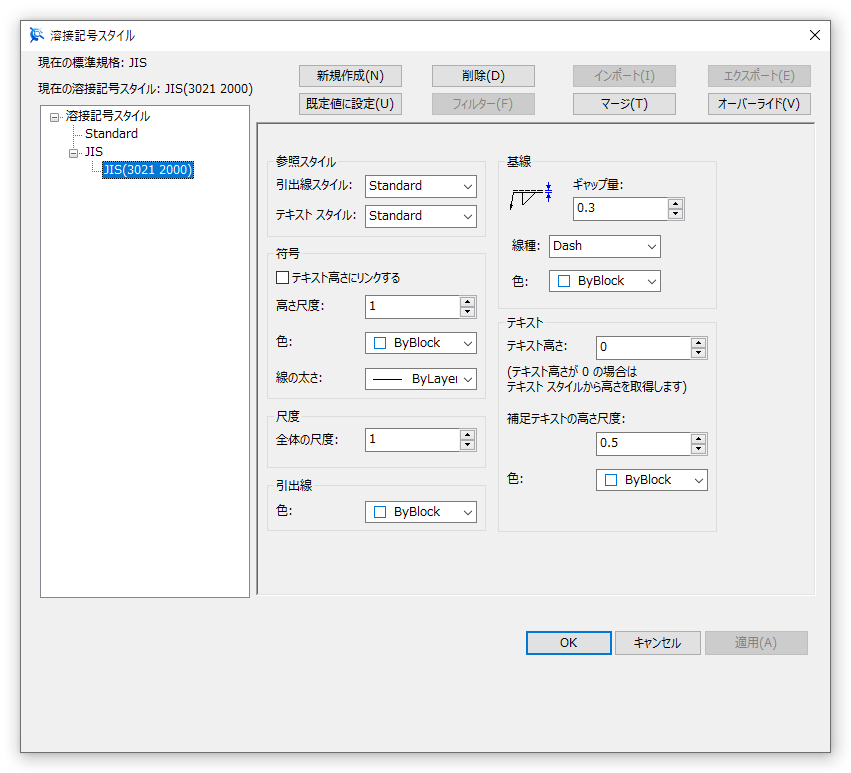
Task: Click the 新規作成(N) button
Action: tap(350, 76)
